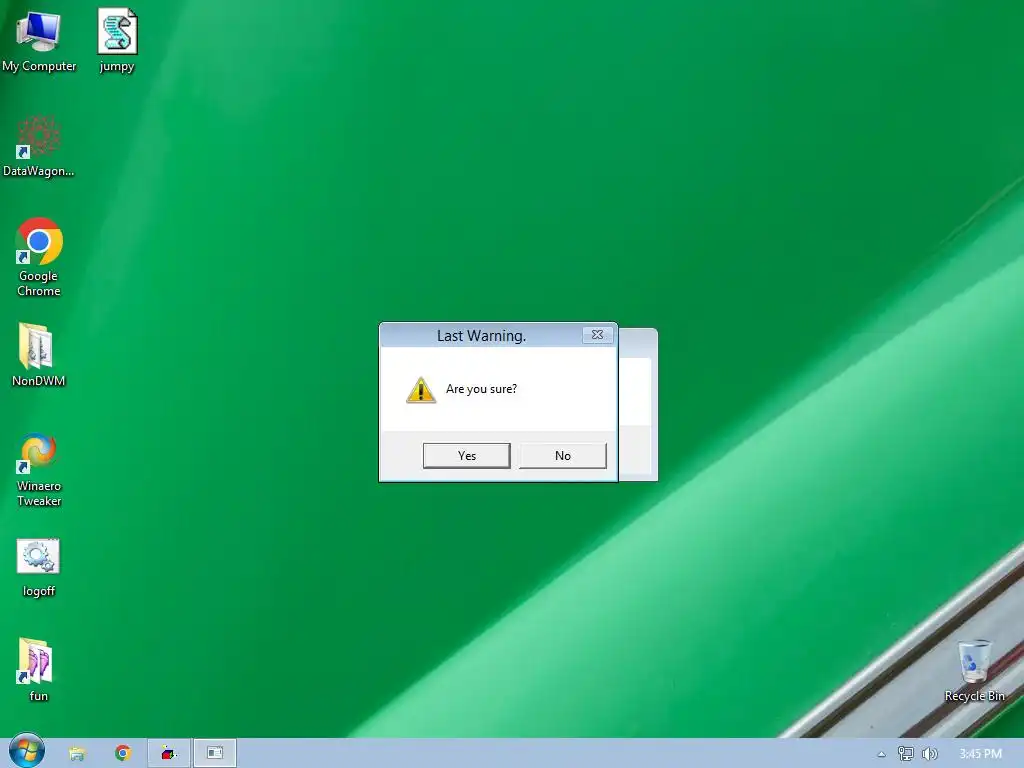Select the Recycle Bin icon
1024x768 pixels.
974,670
